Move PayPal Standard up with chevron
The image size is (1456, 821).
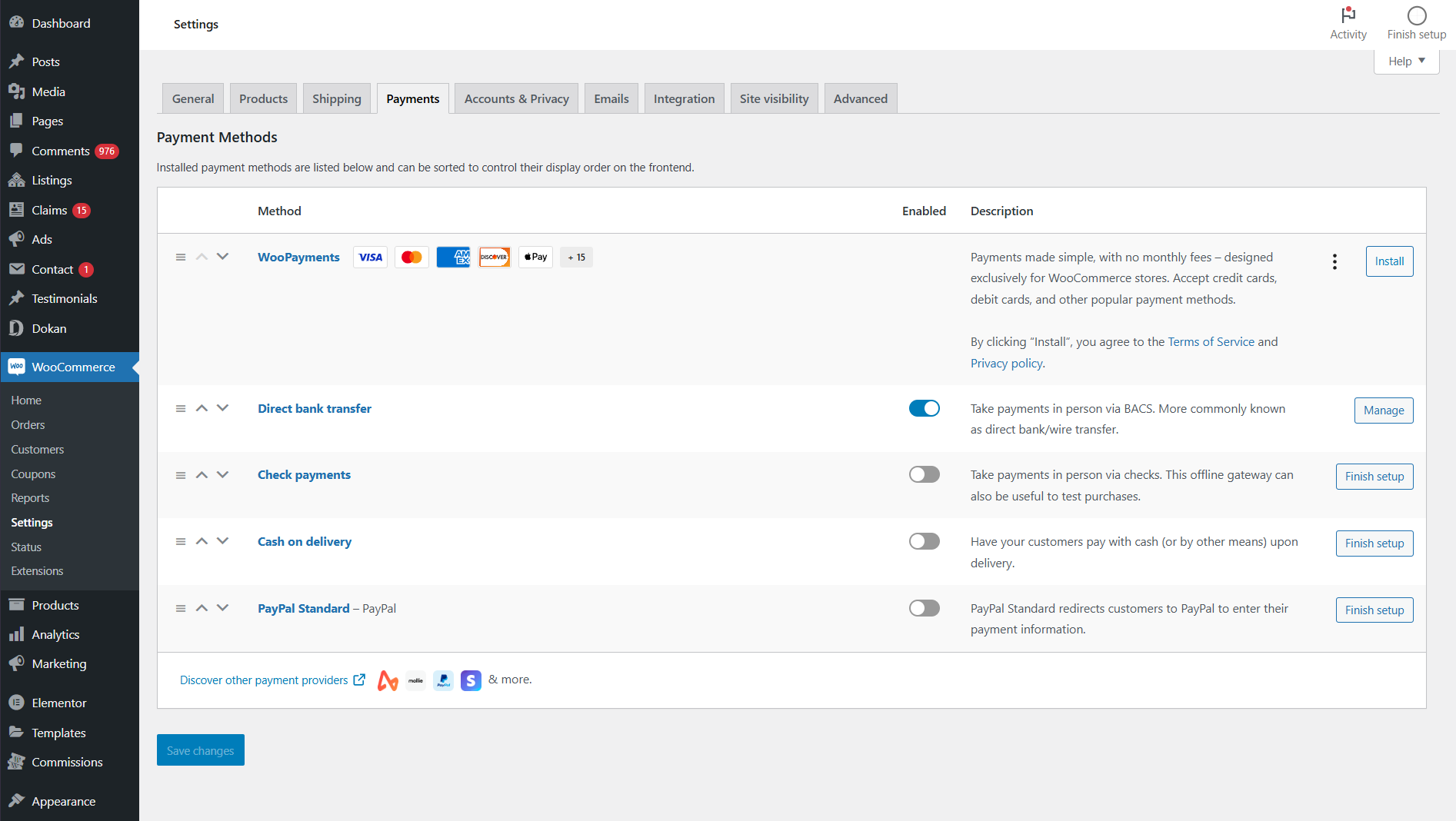coord(202,608)
